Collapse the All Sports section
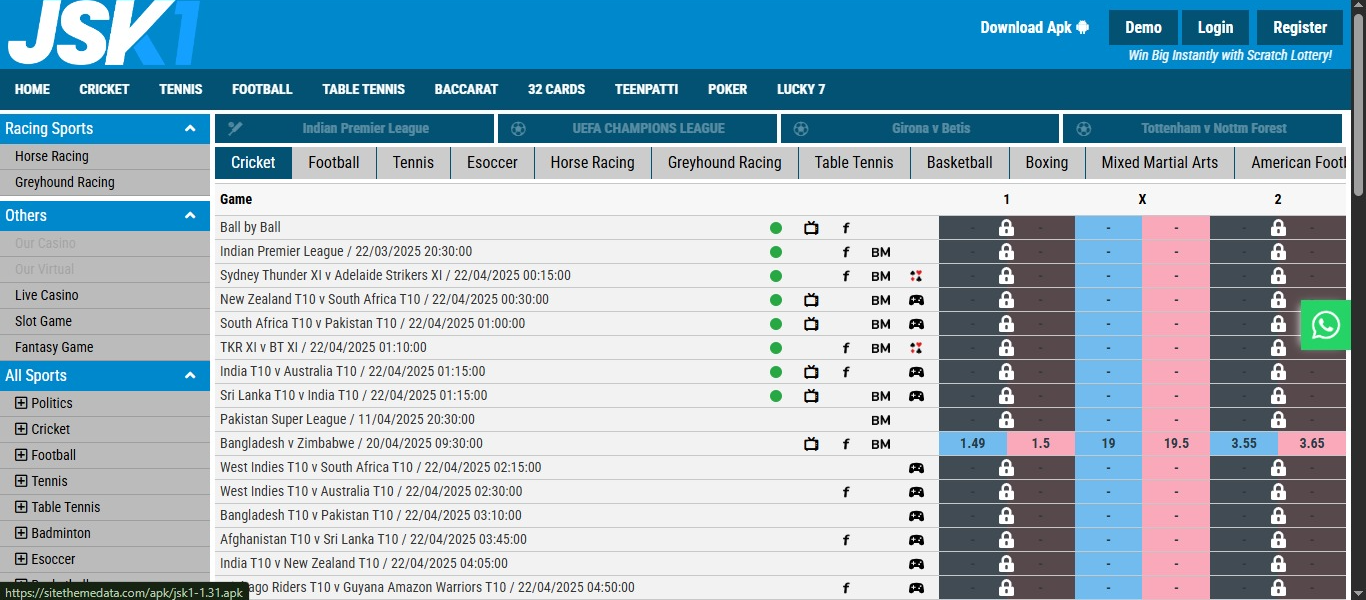The height and width of the screenshot is (600, 1366). (190, 375)
